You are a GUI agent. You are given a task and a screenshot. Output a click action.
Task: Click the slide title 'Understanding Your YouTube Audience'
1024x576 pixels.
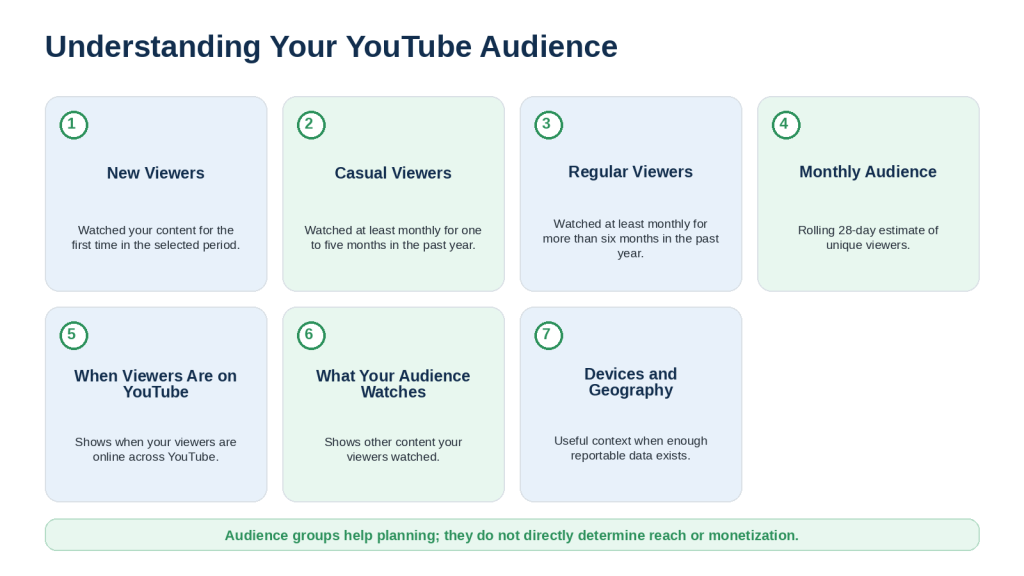[331, 47]
